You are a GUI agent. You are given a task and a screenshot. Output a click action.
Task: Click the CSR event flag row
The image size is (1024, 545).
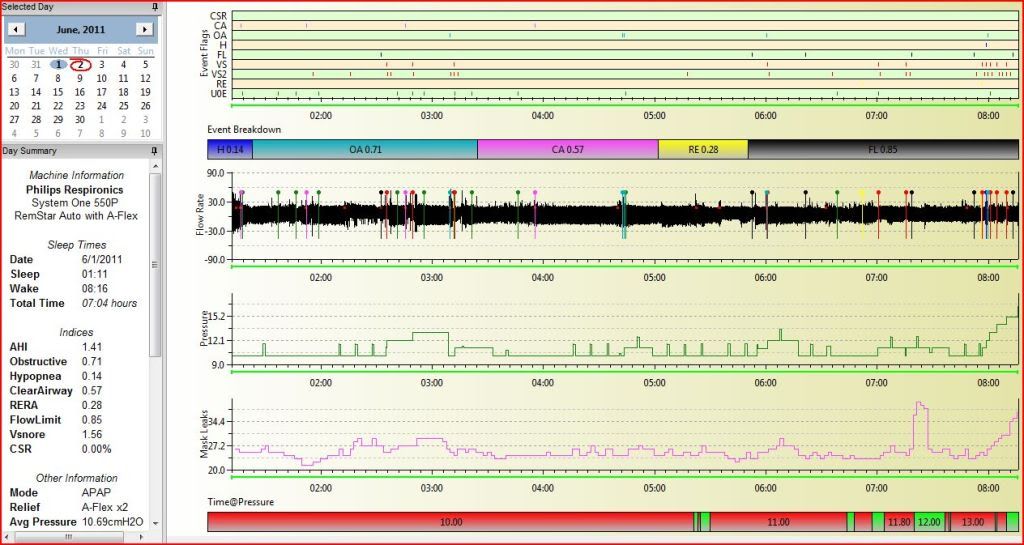click(x=625, y=15)
